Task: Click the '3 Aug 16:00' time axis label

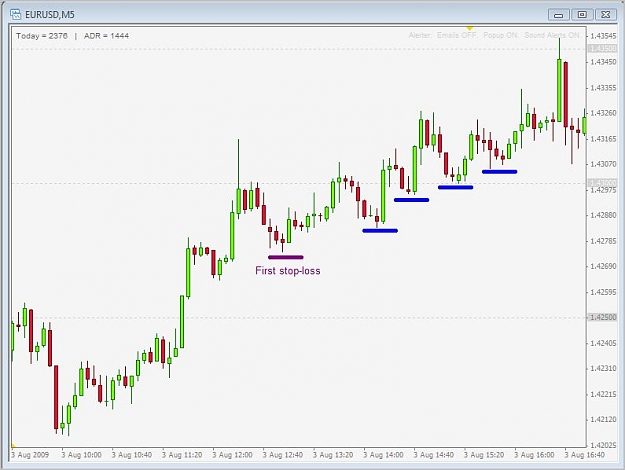Action: point(534,455)
